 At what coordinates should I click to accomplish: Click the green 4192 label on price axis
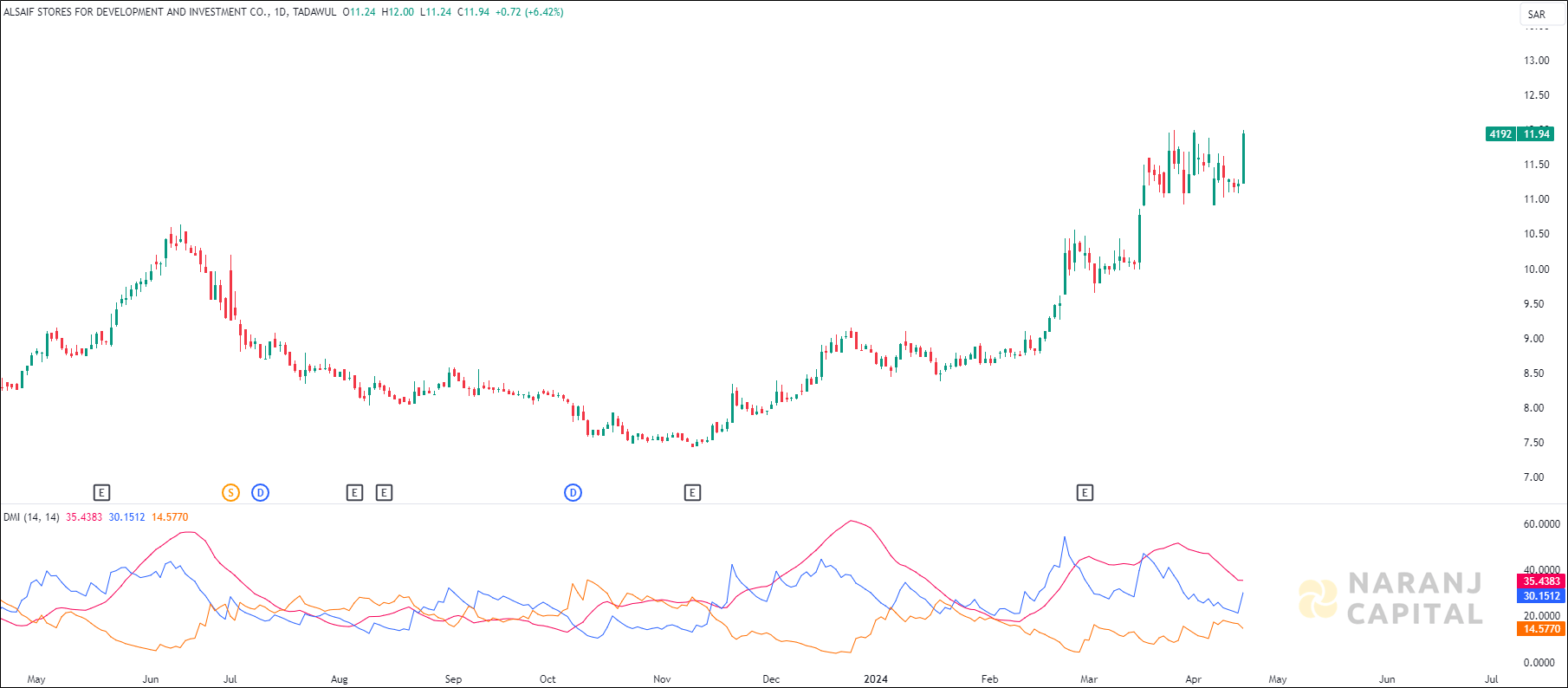(1500, 134)
